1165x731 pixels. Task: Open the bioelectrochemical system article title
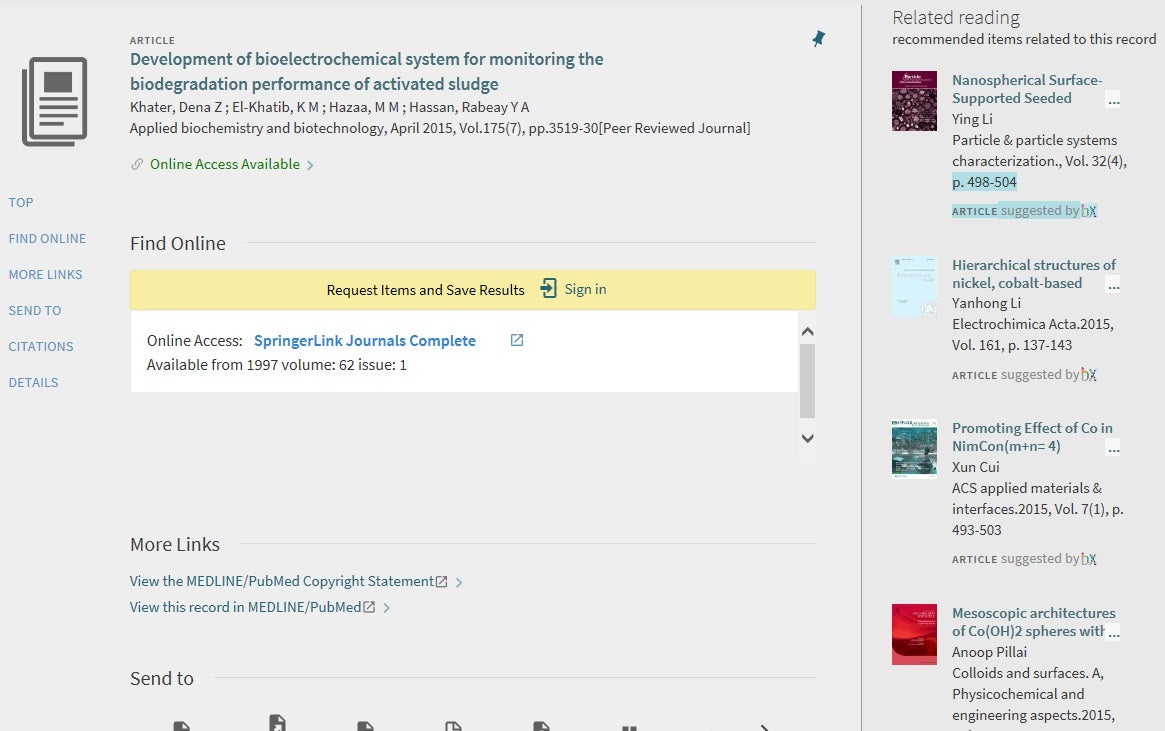[366, 71]
